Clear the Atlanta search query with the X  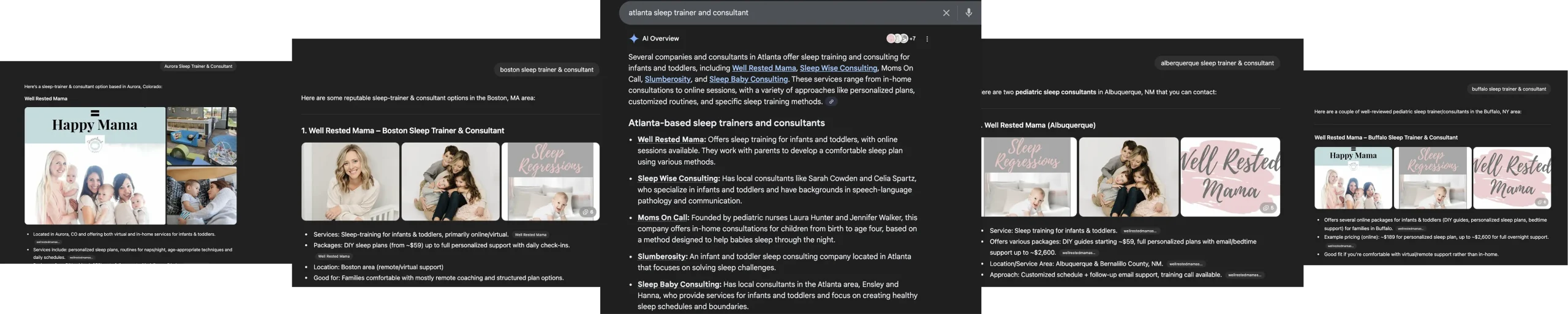pos(946,13)
